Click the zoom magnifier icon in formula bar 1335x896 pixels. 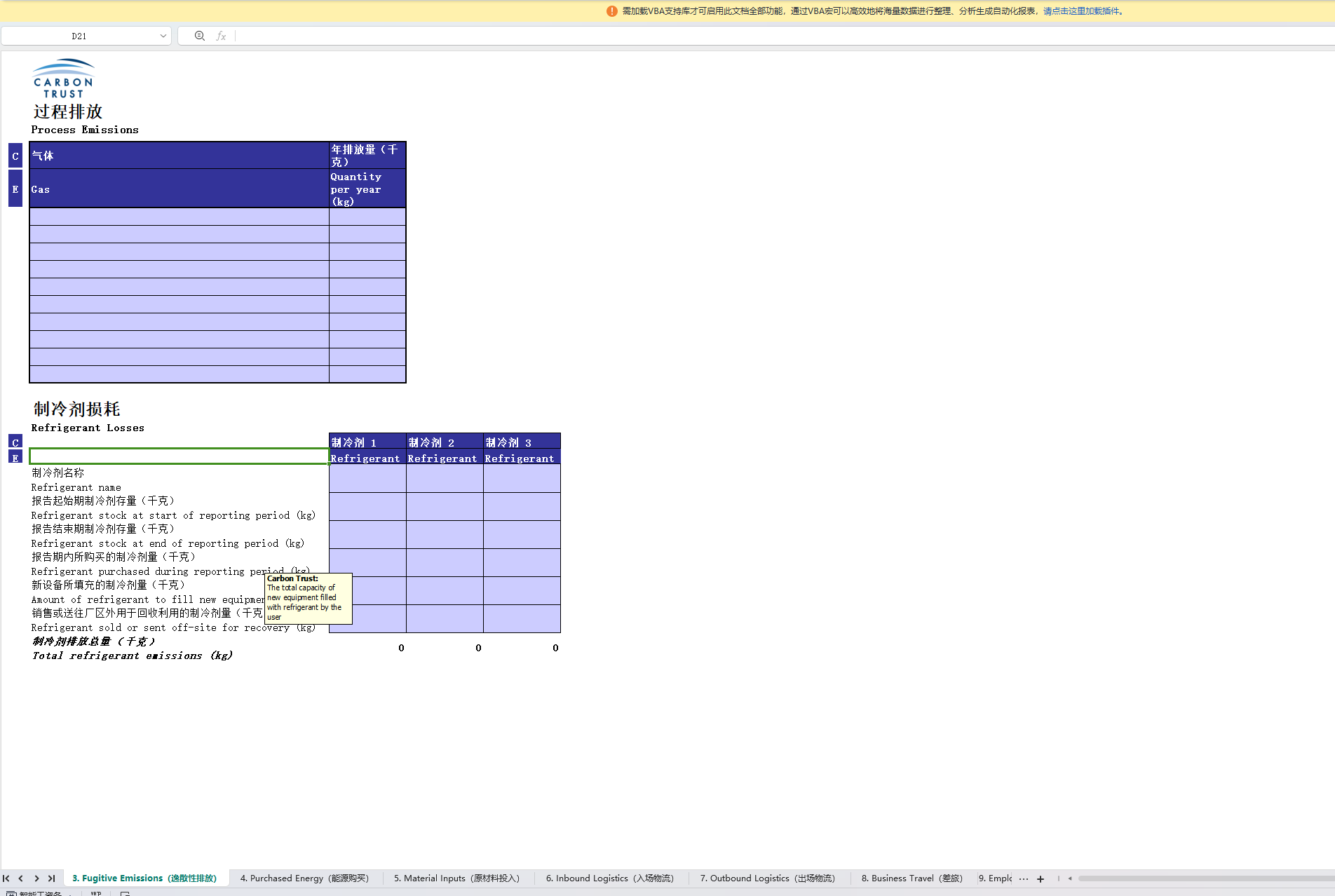[200, 36]
